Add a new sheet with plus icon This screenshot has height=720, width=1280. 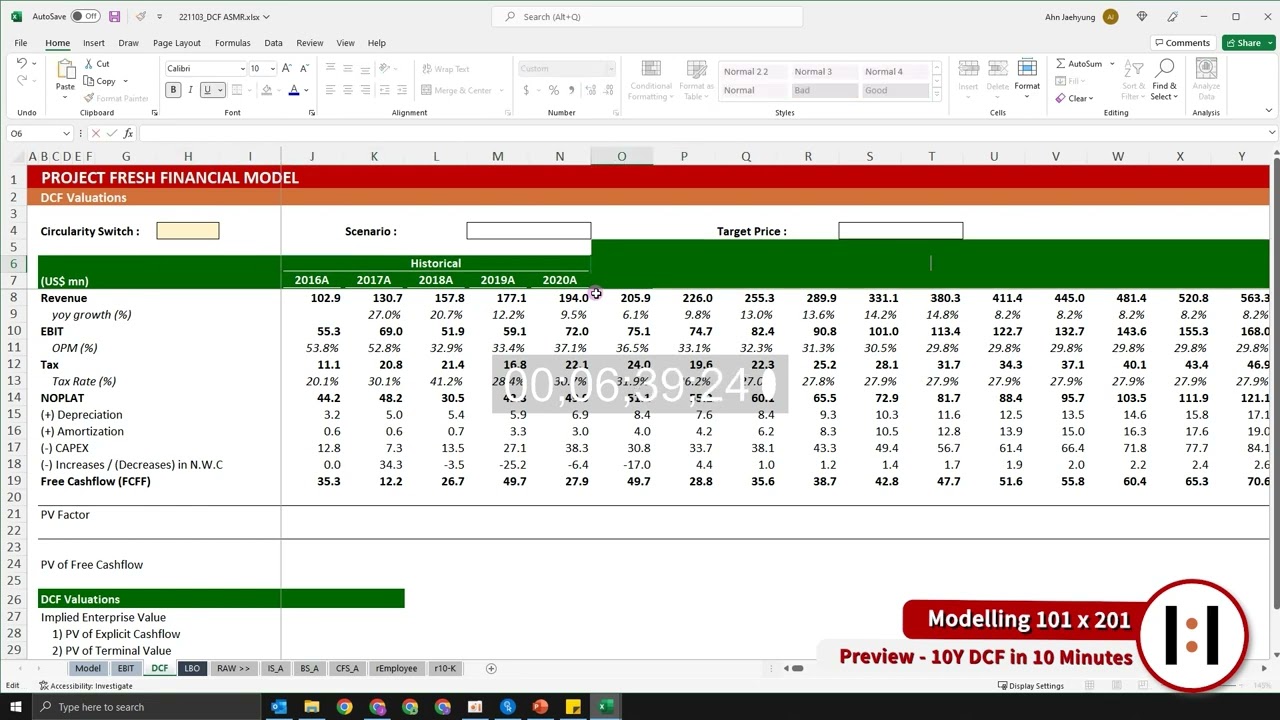[x=491, y=668]
